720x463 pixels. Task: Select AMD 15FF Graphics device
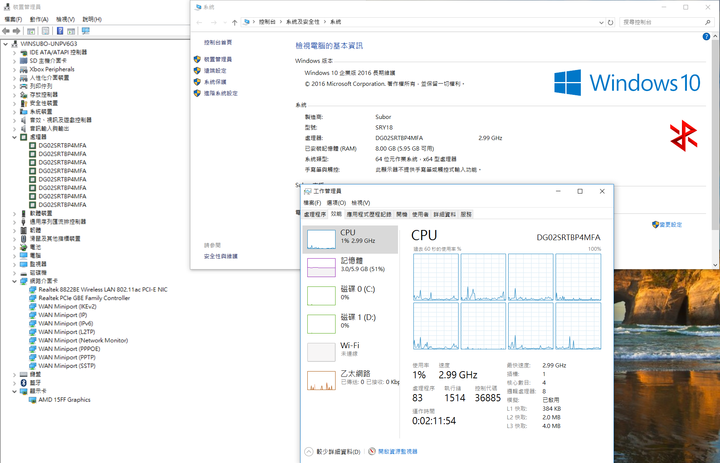tap(64, 400)
